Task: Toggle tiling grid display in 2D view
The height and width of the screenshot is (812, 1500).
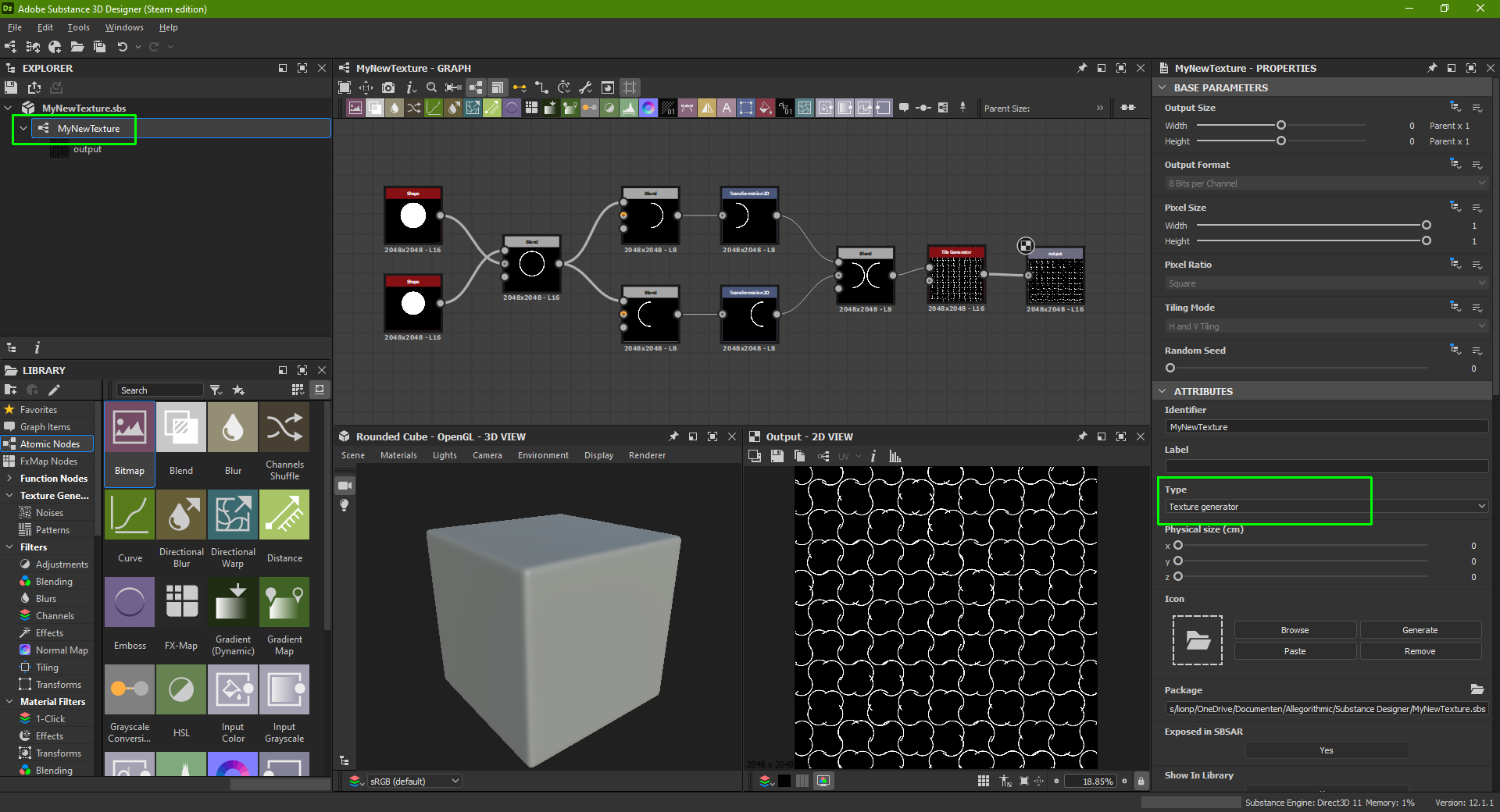Action: (x=984, y=781)
